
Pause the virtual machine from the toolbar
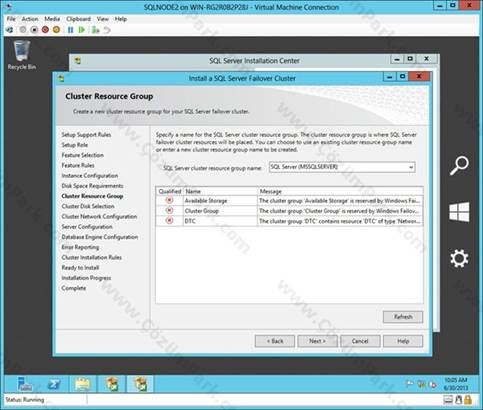[70, 30]
